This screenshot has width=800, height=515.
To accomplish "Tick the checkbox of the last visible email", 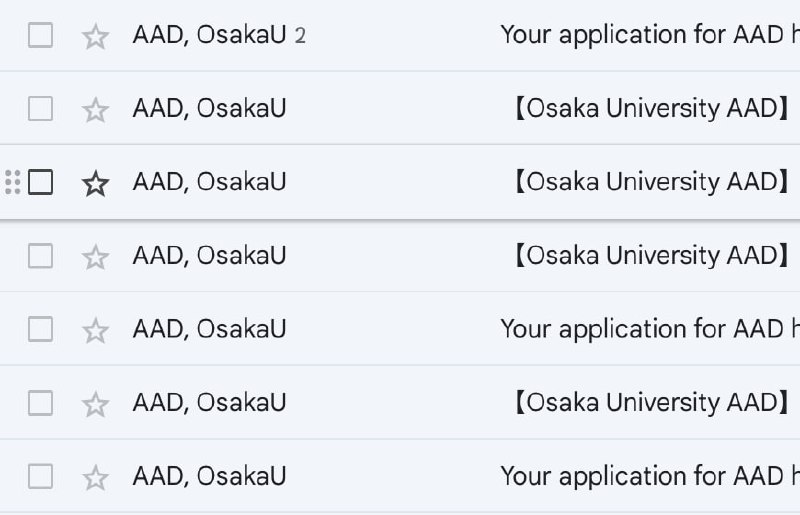I will tap(40, 476).
